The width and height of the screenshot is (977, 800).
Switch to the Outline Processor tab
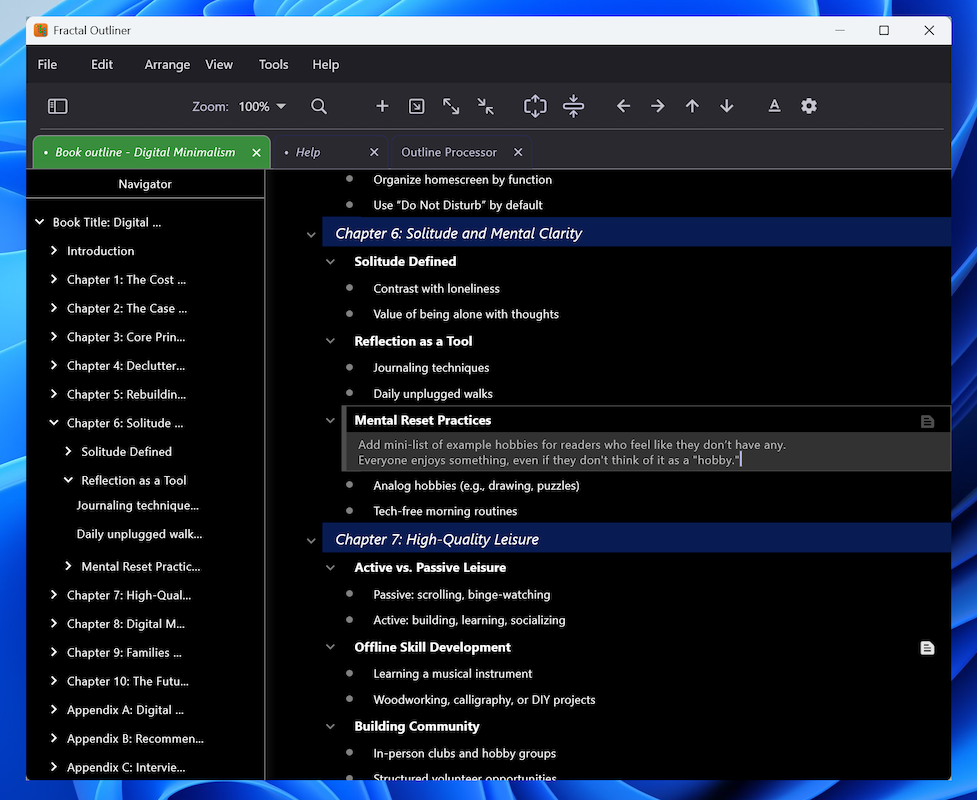coord(448,152)
